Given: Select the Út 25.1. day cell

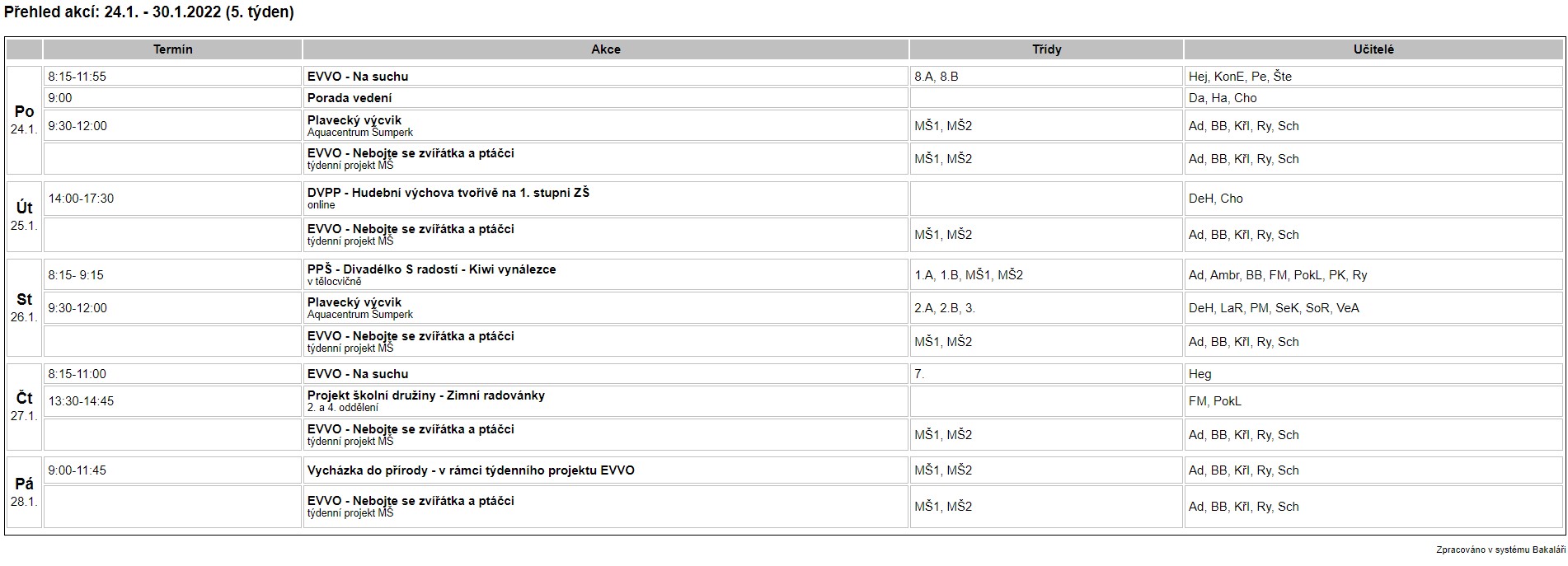Looking at the screenshot, I should (x=24, y=216).
